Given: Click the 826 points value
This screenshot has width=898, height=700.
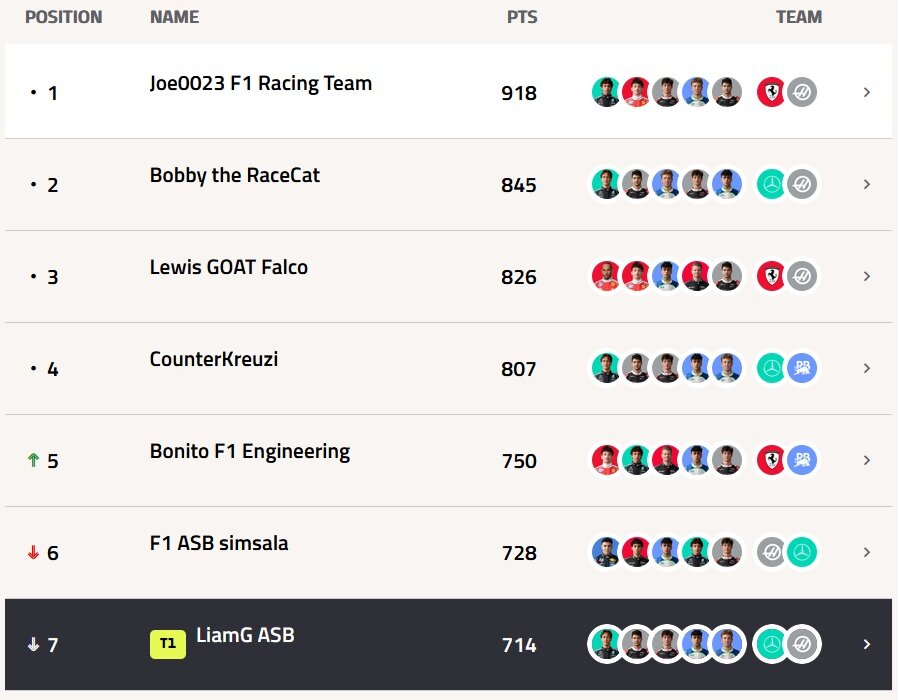Looking at the screenshot, I should click(519, 277).
